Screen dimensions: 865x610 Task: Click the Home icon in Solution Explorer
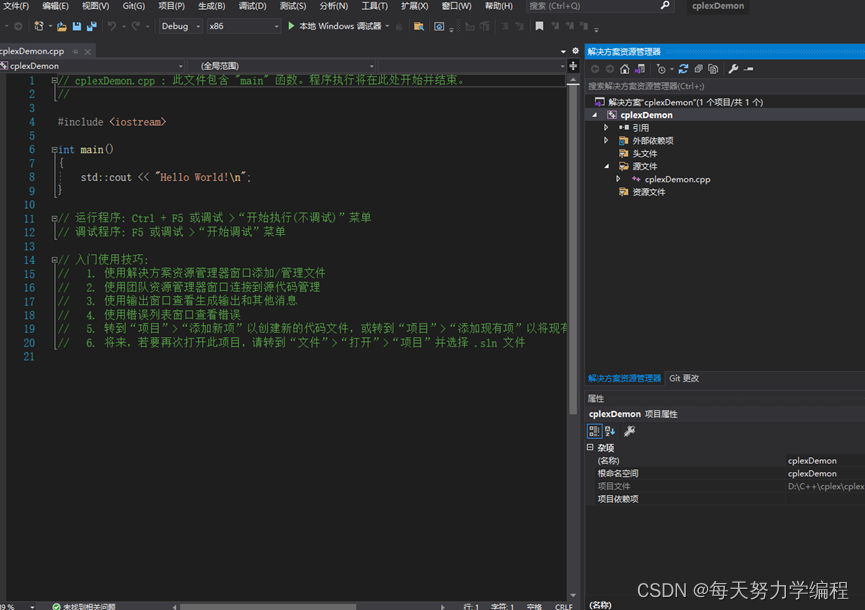pyautogui.click(x=624, y=69)
